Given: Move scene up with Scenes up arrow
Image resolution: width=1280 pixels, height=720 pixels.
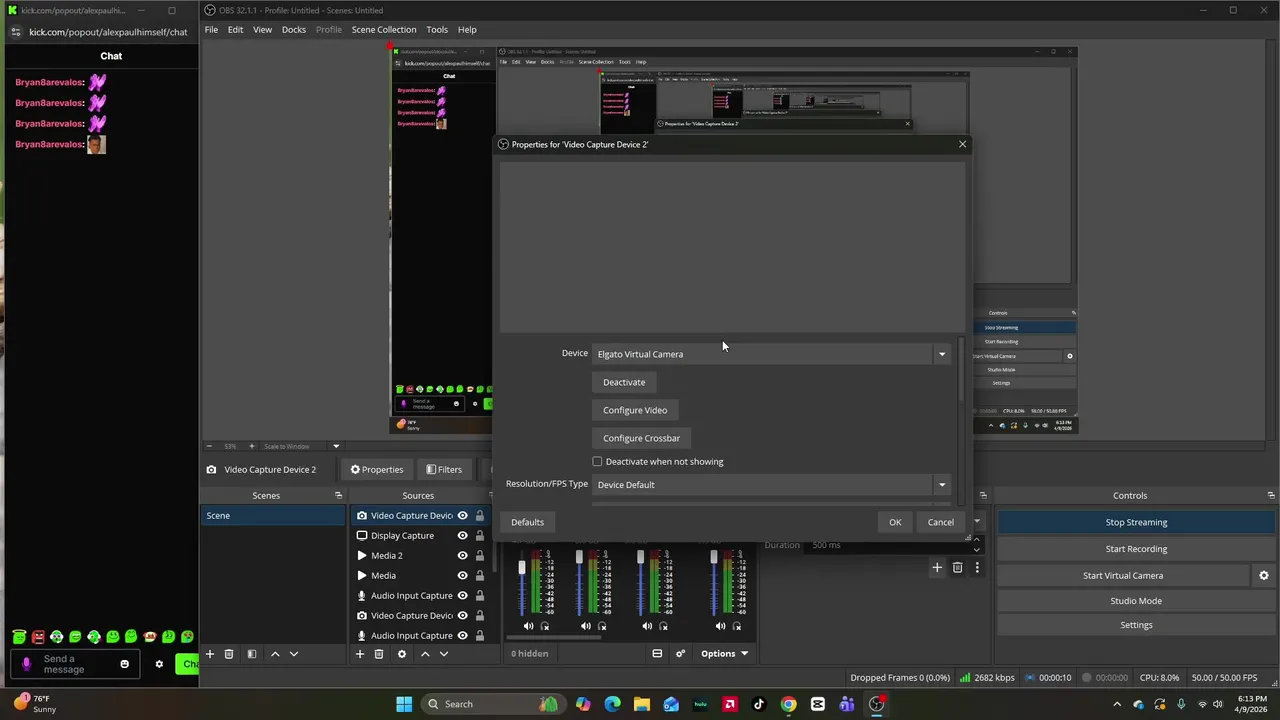Looking at the screenshot, I should click(275, 654).
